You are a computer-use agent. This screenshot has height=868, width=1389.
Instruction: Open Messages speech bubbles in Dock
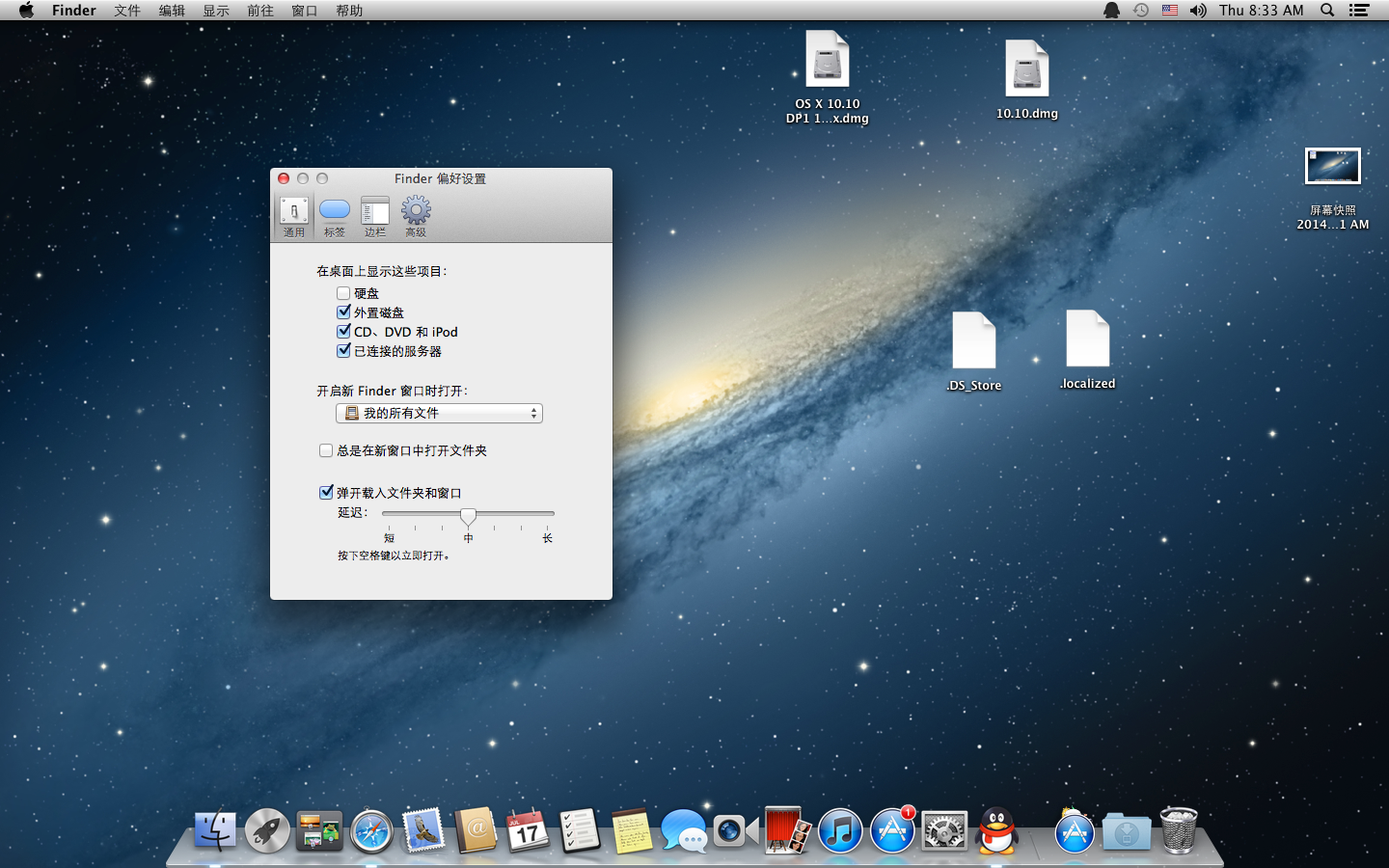click(684, 830)
